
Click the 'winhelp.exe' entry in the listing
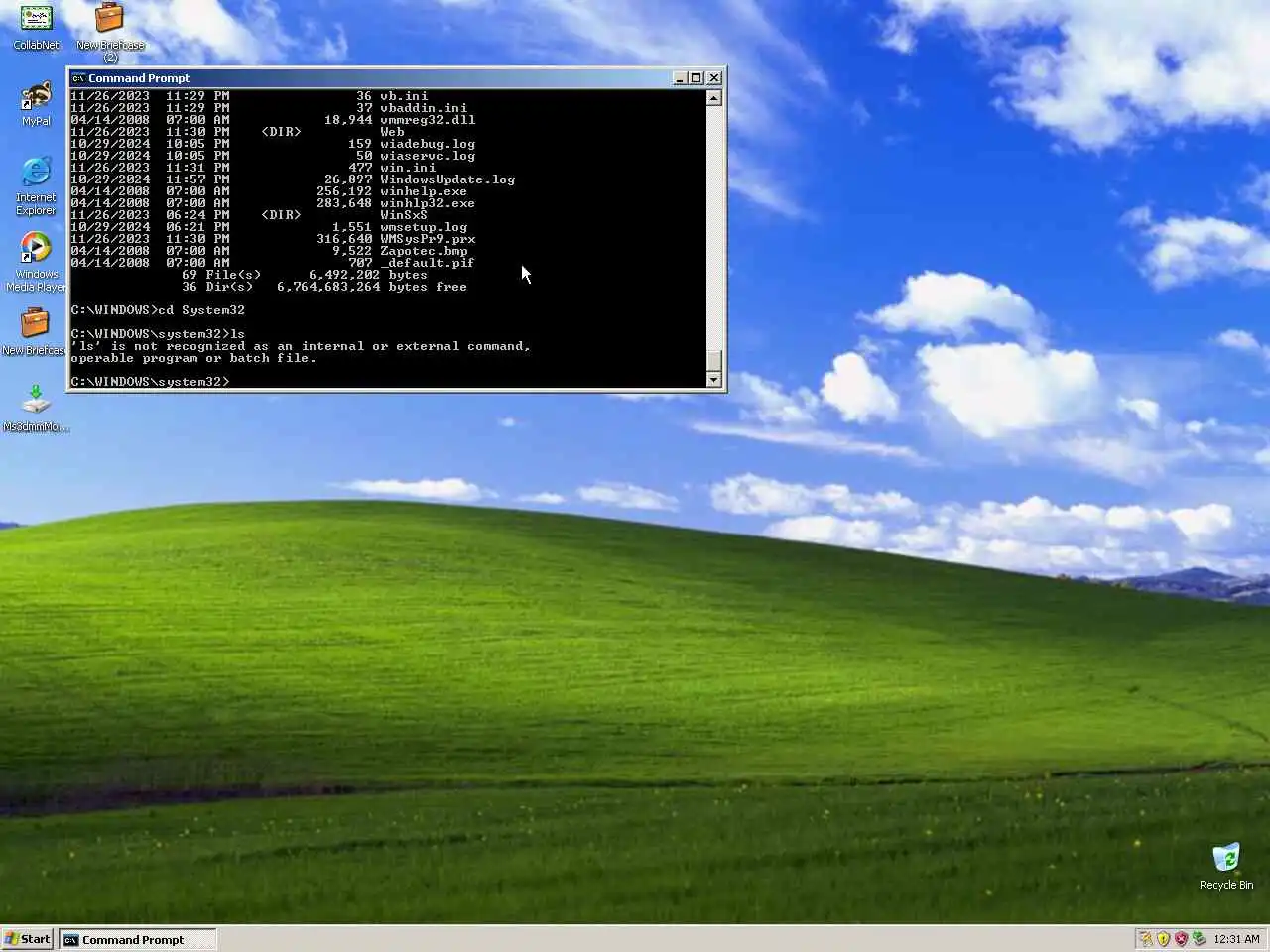pos(424,191)
